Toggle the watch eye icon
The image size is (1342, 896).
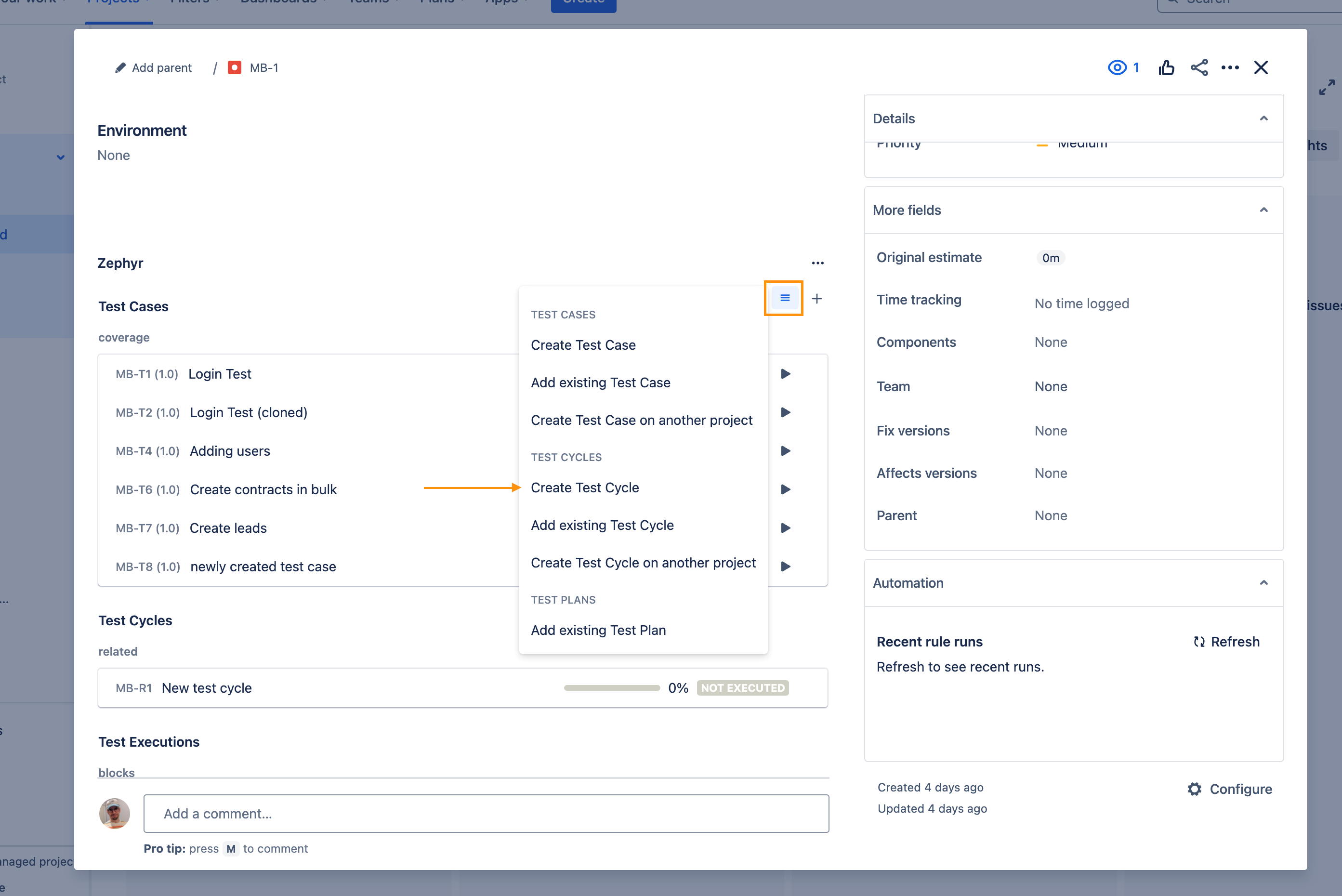[1117, 68]
